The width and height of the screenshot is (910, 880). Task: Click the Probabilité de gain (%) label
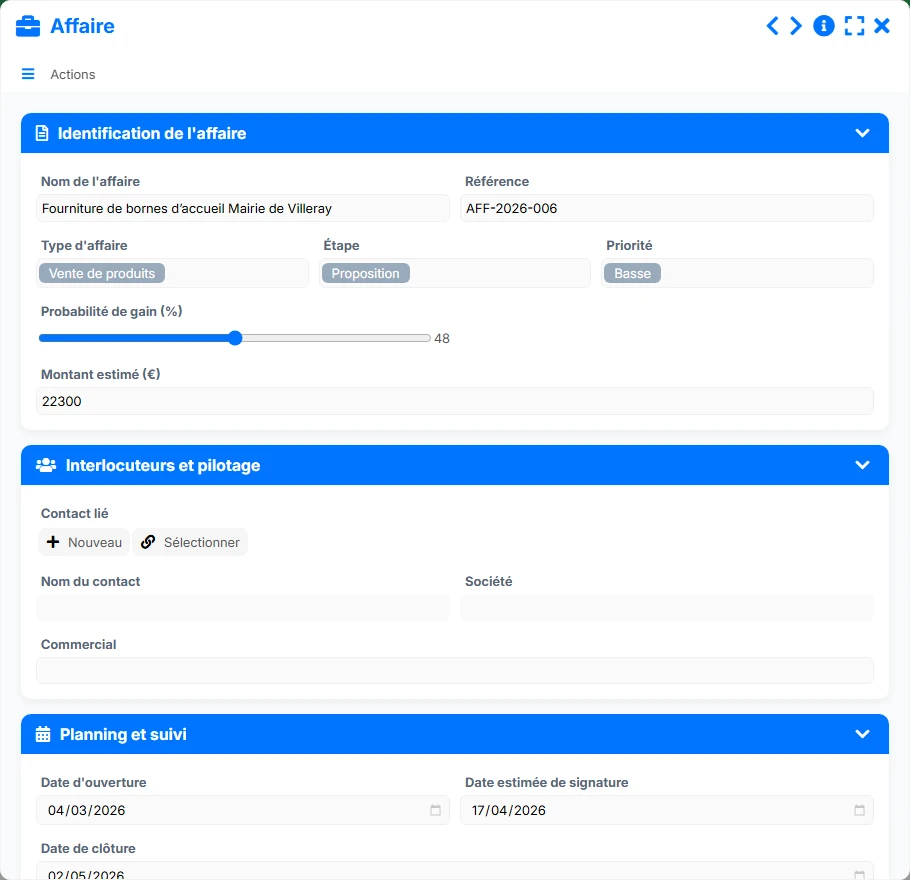click(x=111, y=312)
